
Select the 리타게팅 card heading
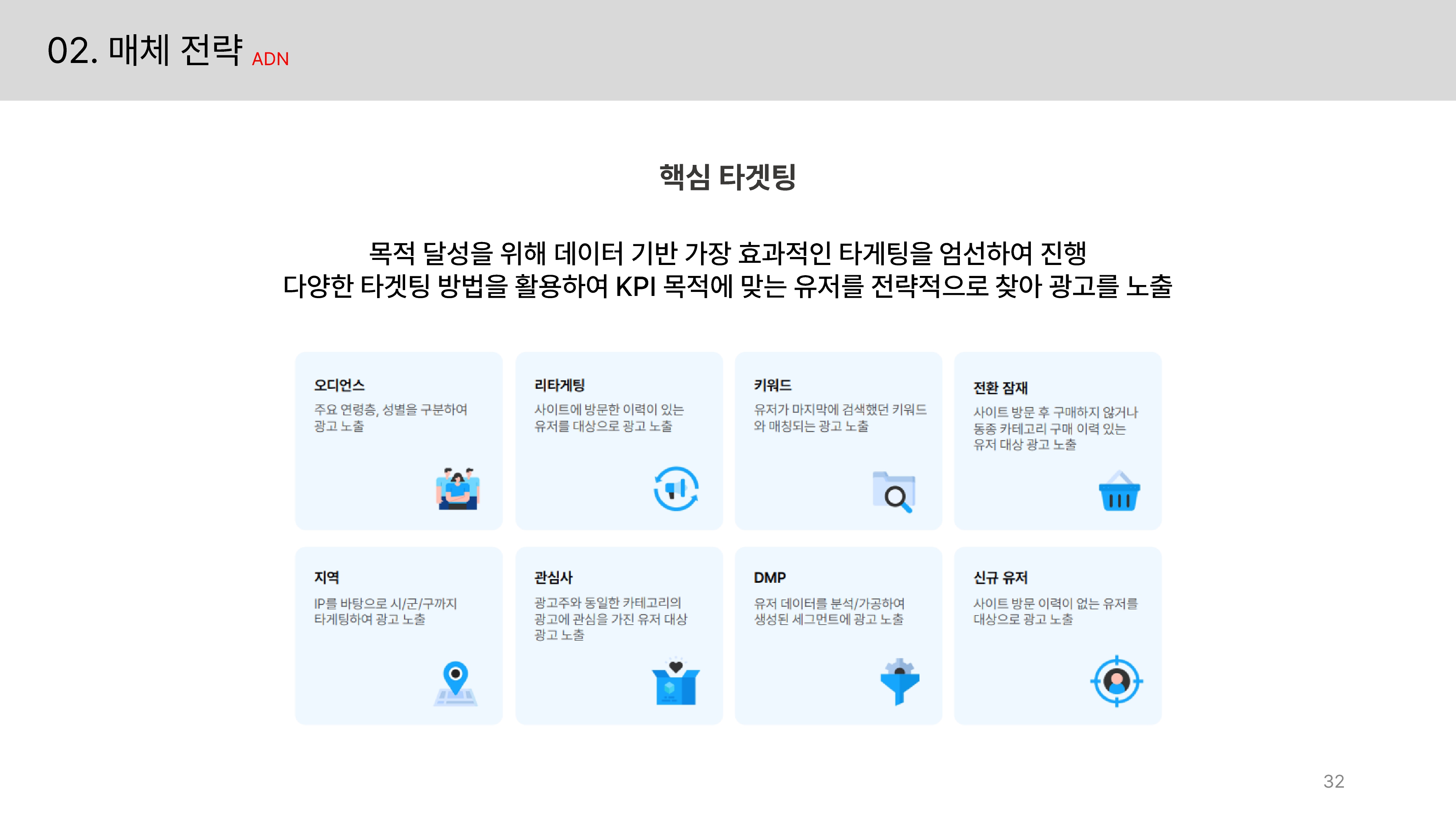point(559,385)
